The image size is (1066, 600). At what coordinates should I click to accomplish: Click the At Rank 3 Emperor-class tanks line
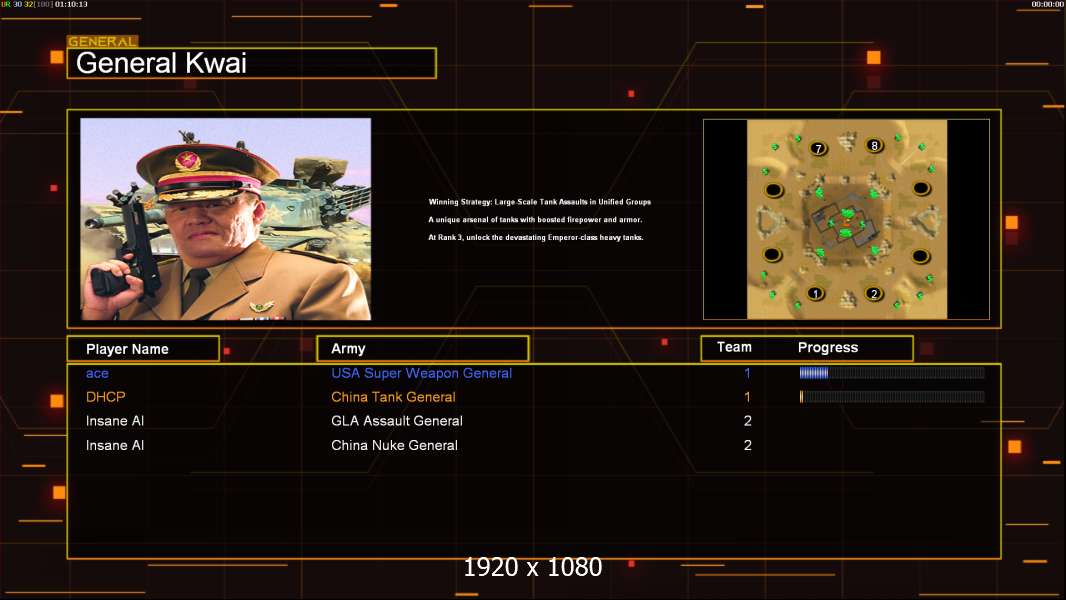pos(536,237)
